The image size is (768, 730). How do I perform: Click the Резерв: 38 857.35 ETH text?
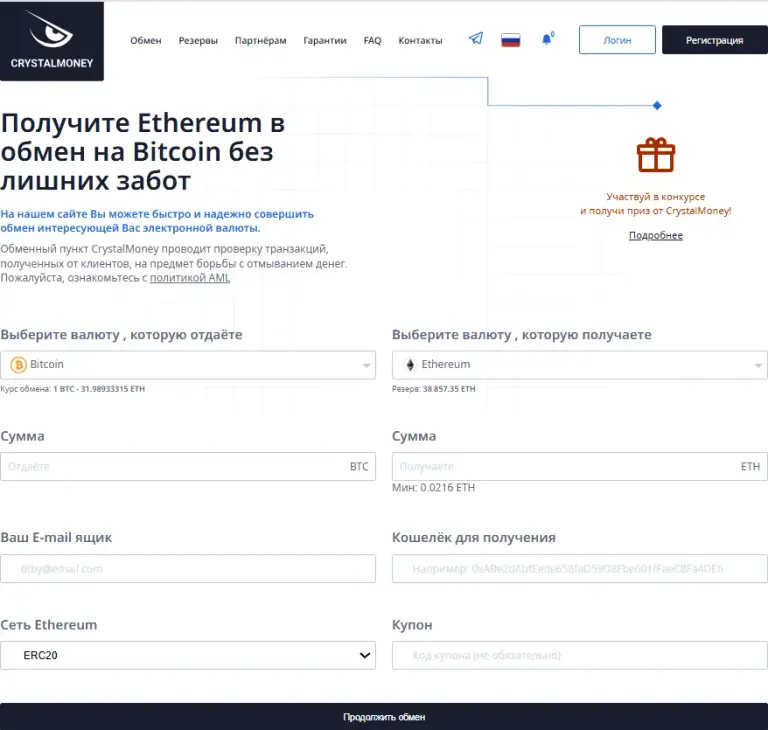[x=433, y=389]
